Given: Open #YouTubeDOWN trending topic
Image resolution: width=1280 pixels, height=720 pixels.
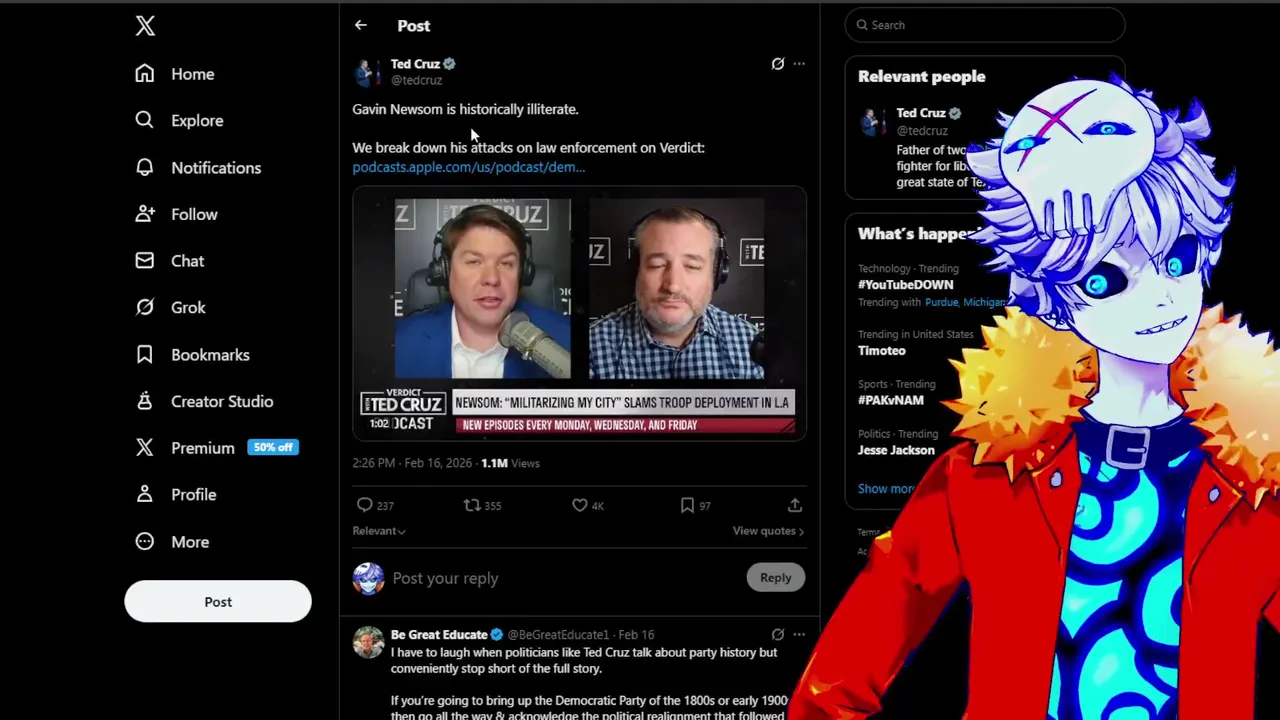Looking at the screenshot, I should pos(906,284).
